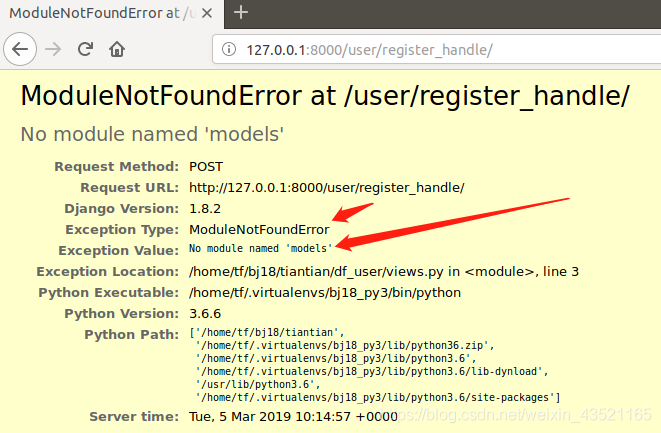
Task: Click the Server time value
Action: (293, 417)
